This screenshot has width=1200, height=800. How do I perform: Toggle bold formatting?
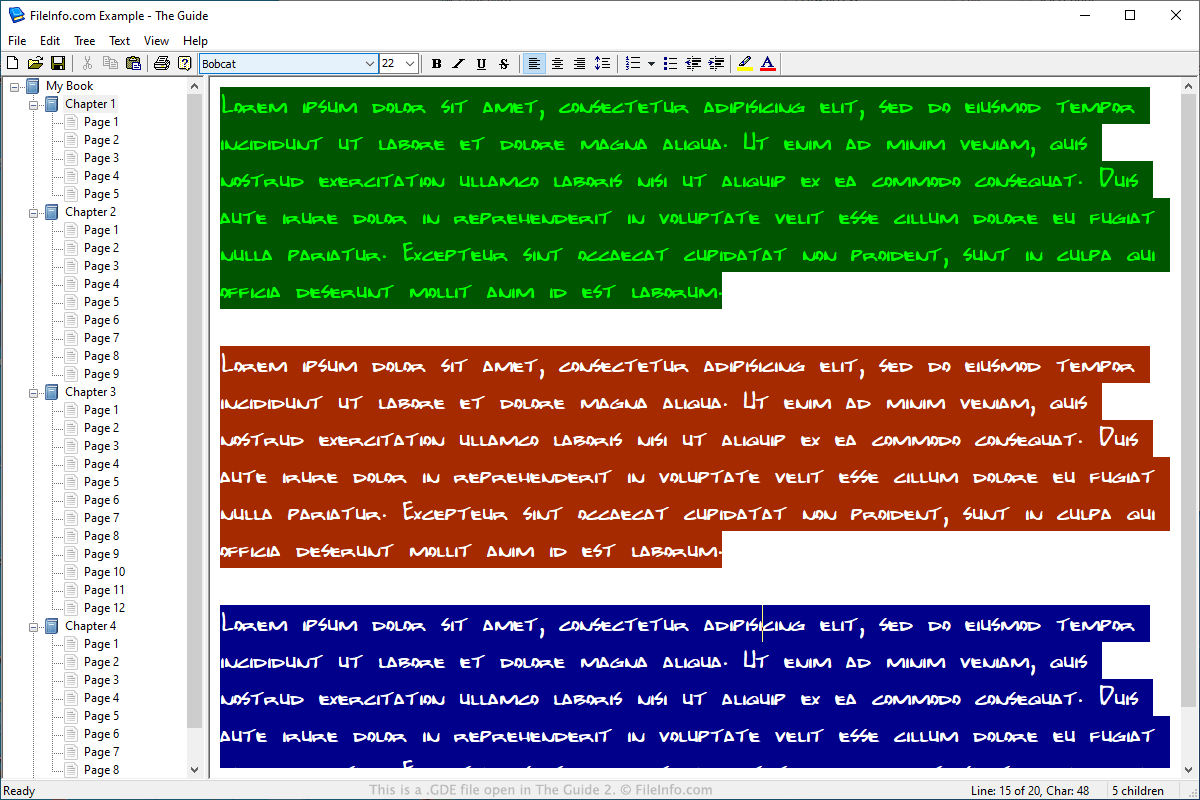pyautogui.click(x=436, y=63)
